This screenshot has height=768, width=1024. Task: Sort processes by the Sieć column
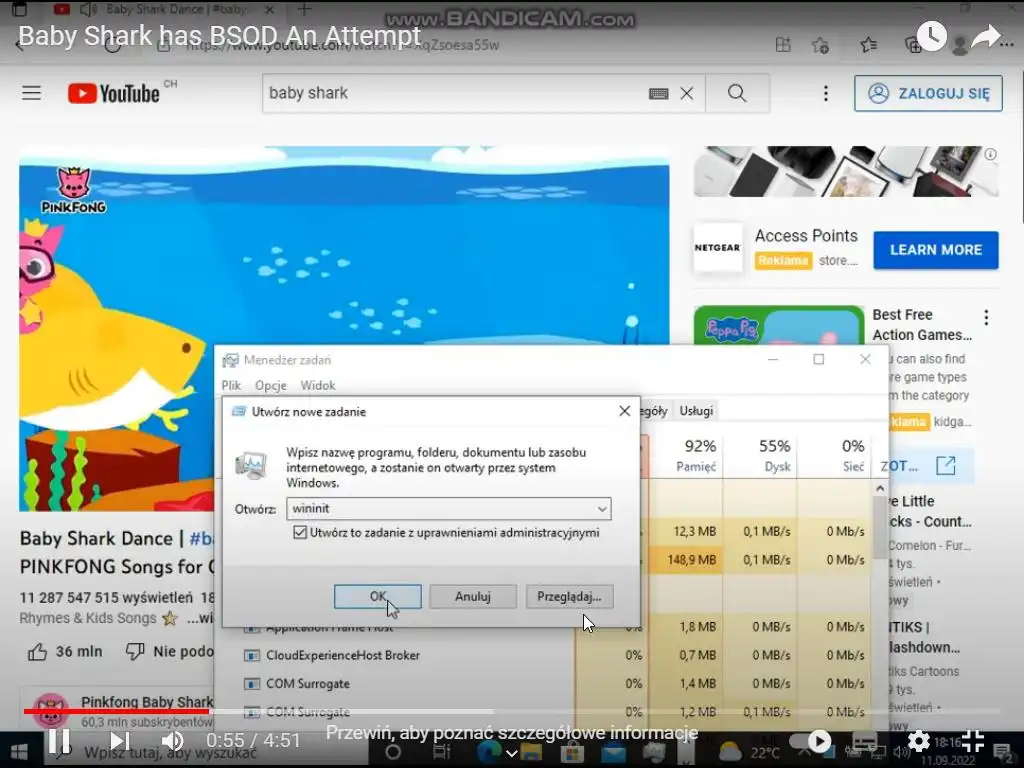tap(834, 455)
